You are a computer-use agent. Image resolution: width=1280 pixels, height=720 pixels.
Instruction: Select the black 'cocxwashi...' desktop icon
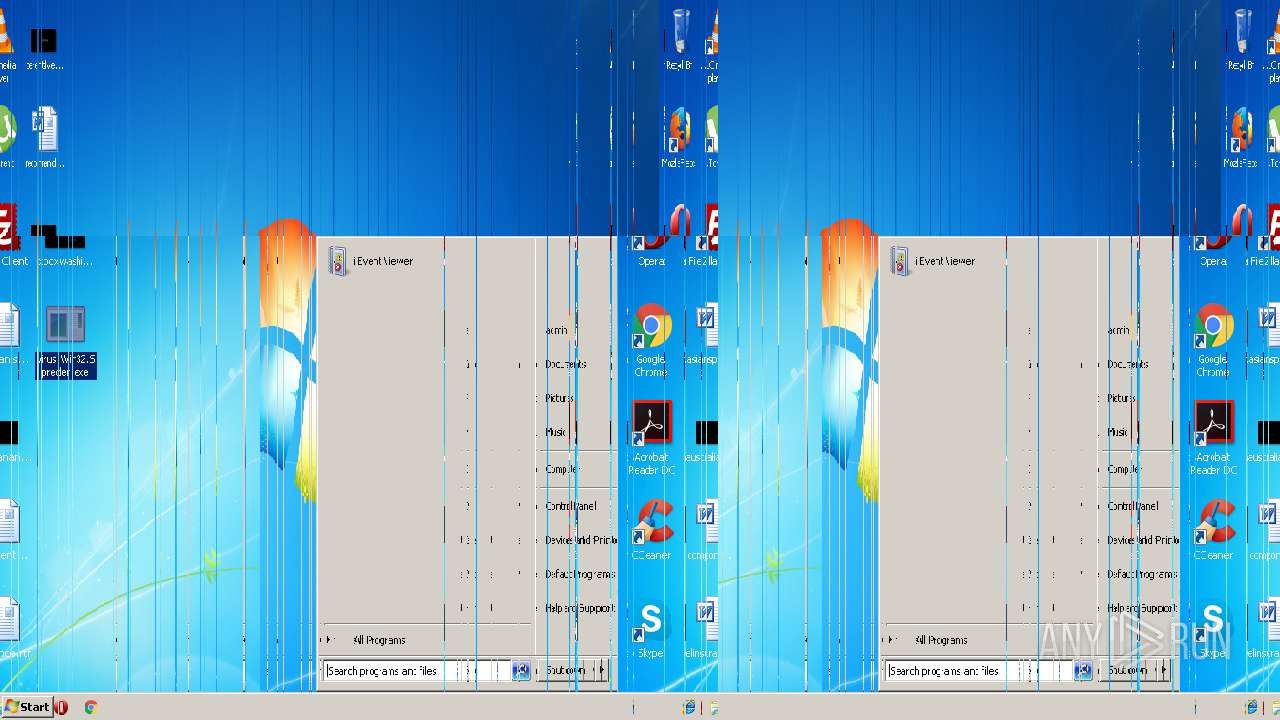click(x=63, y=245)
